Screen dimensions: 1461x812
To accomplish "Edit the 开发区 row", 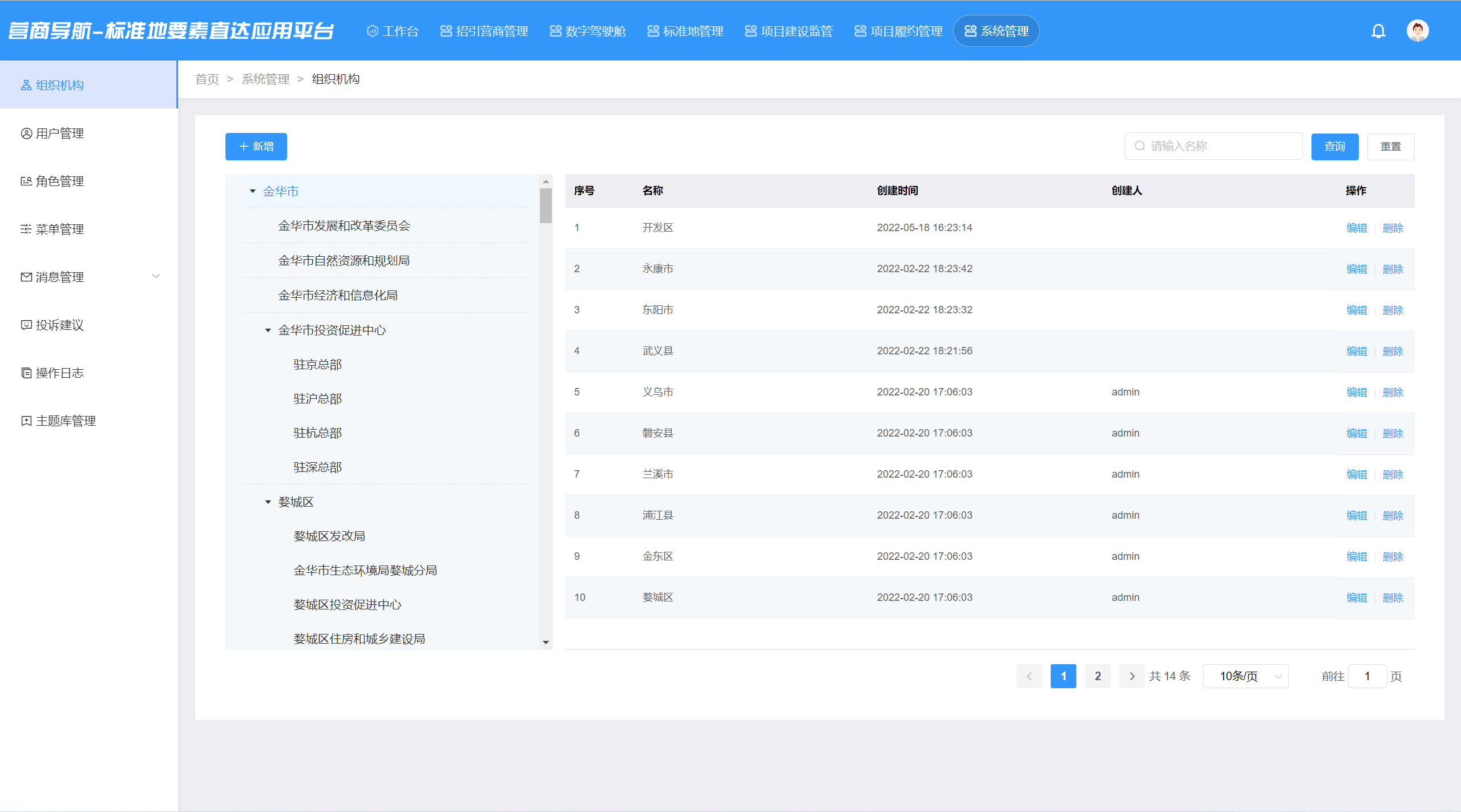I will tap(1357, 228).
